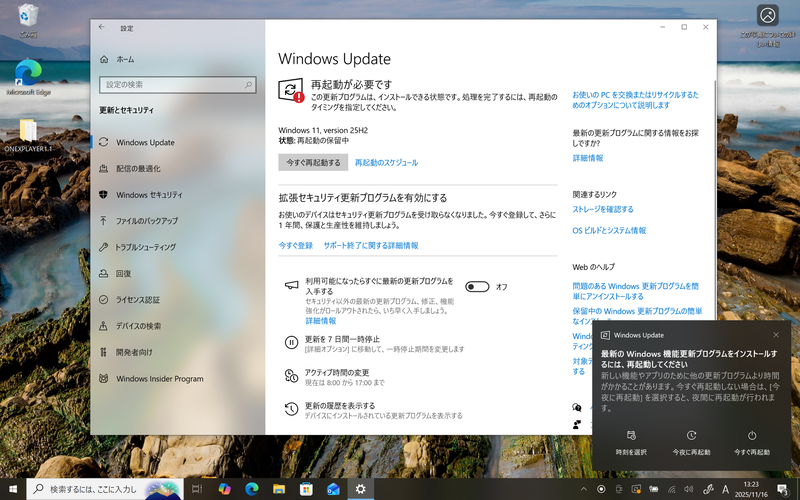Screen dimensions: 800x500
Task: Launch Copilot from the taskbar
Action: pos(224,489)
